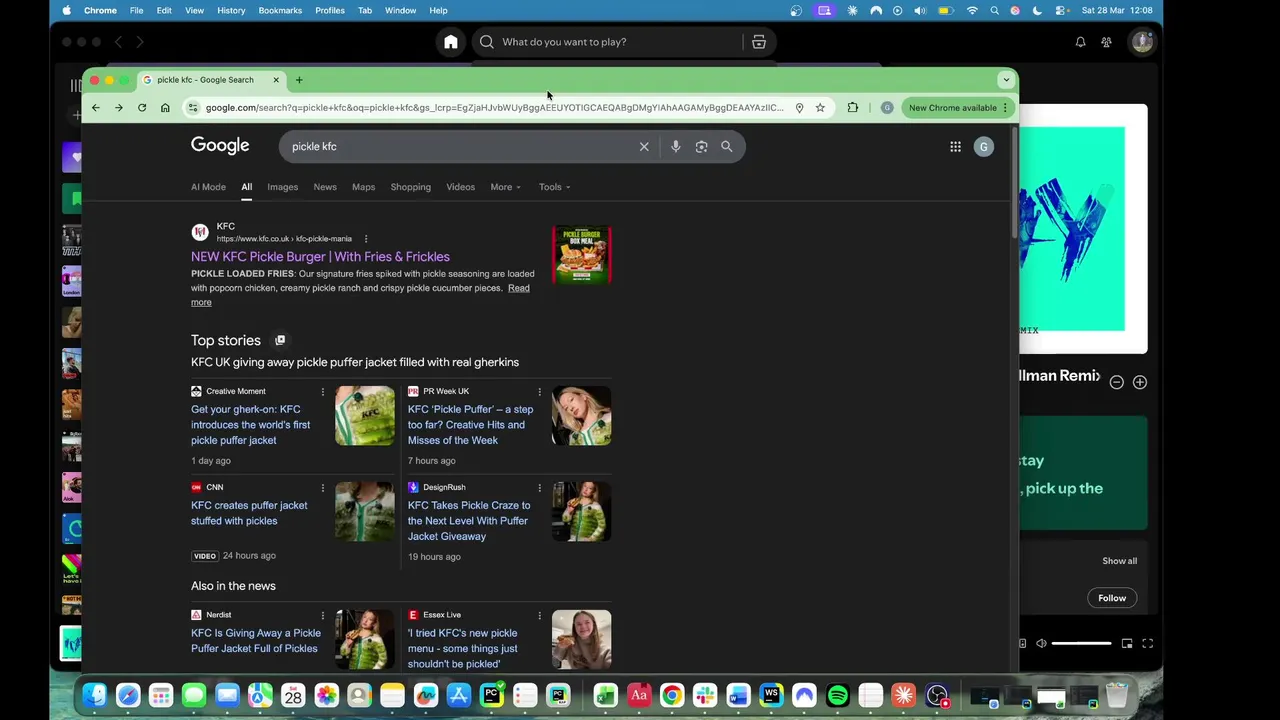Switch to News results tab
The image size is (1280, 720).
click(x=325, y=187)
